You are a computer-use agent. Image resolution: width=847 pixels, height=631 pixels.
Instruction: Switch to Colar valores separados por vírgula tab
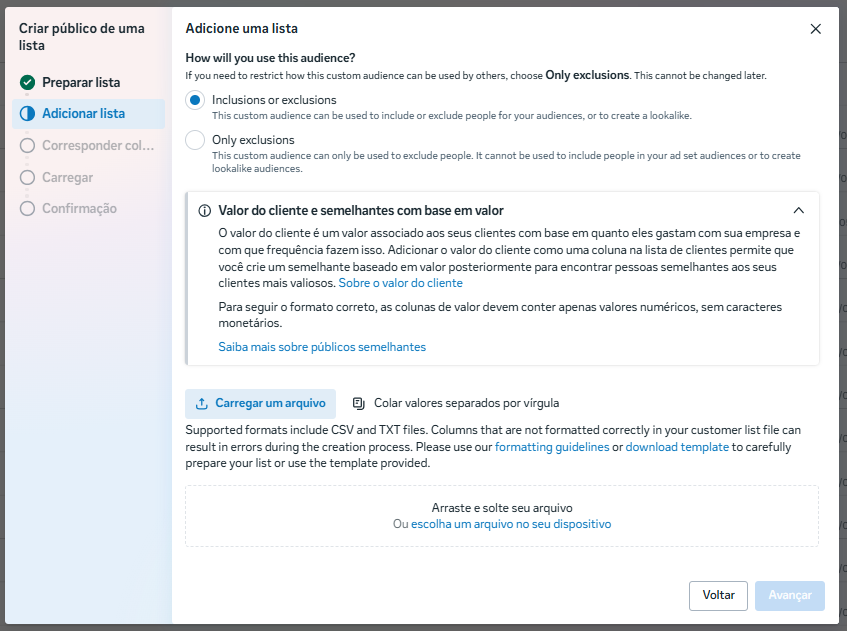[x=455, y=404]
